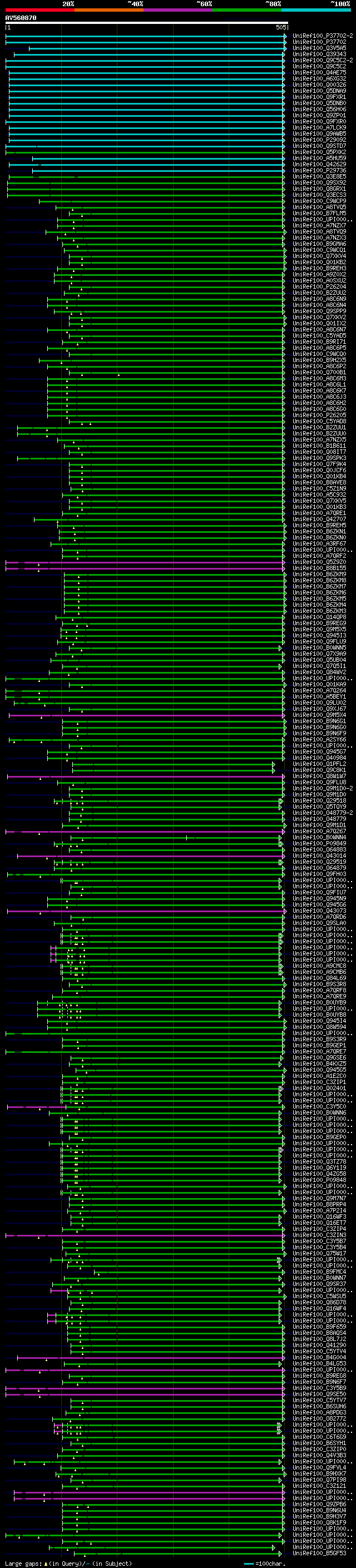356x1568 pixels.
Task: Click the cyan ~100% identity legend segment
Action: tap(316, 10)
